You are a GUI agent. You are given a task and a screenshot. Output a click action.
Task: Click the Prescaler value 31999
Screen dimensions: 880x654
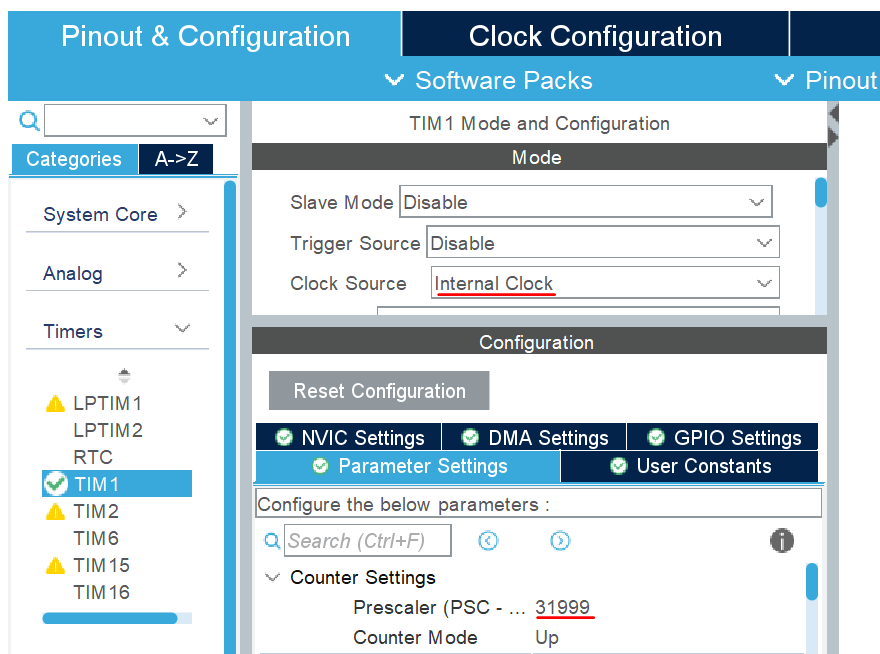(x=563, y=608)
